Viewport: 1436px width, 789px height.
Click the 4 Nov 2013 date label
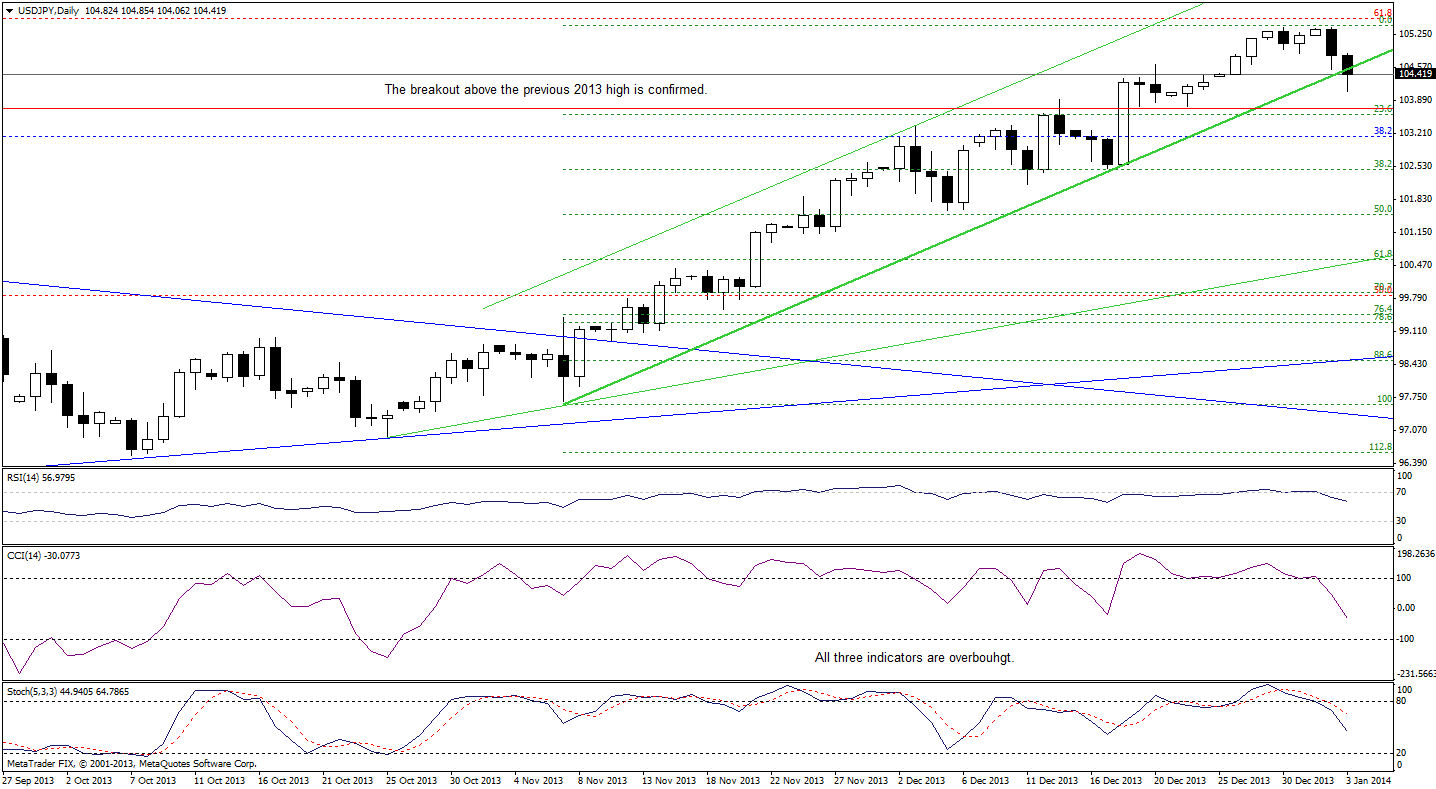tap(537, 780)
